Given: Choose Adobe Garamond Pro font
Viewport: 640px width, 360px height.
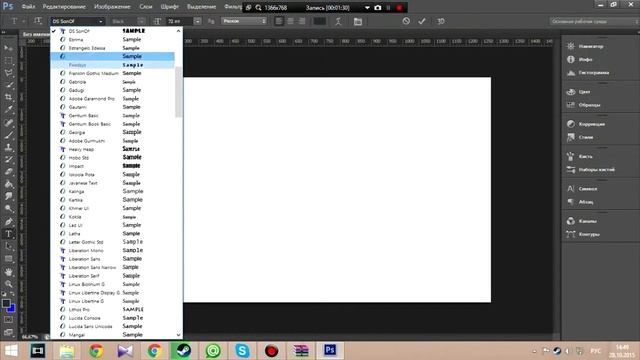Looking at the screenshot, I should (x=112, y=98).
